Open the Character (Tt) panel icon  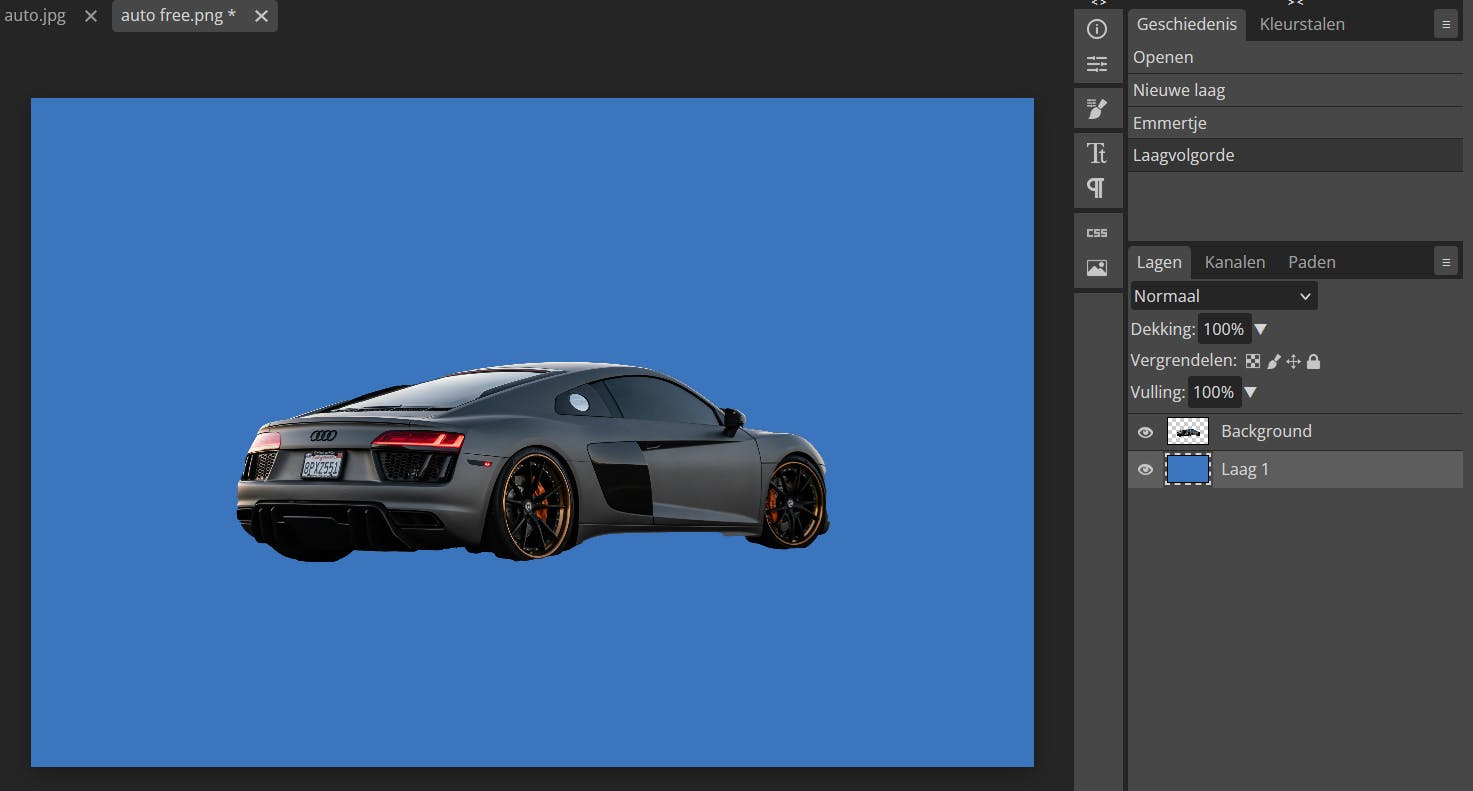1097,153
